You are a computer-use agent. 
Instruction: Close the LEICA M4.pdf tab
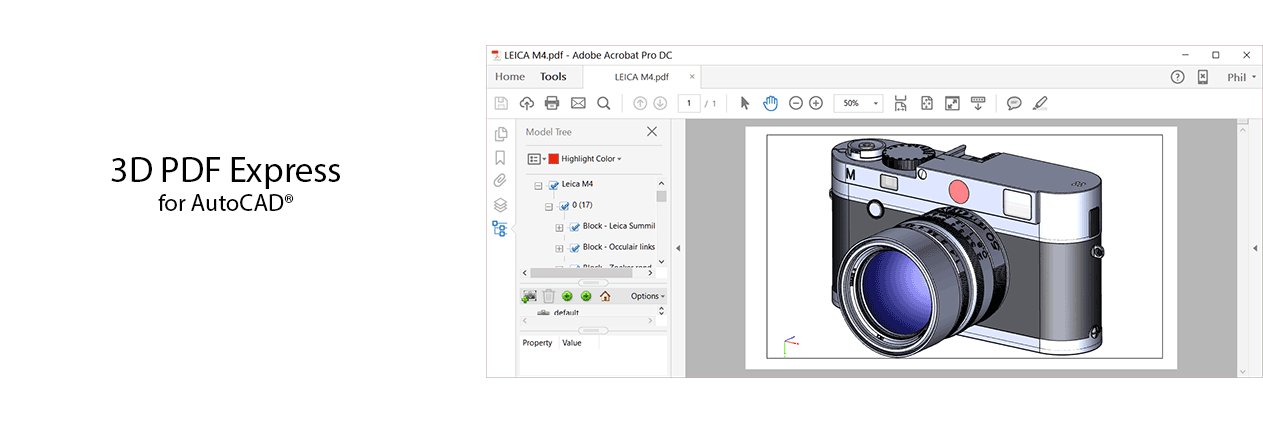point(692,76)
